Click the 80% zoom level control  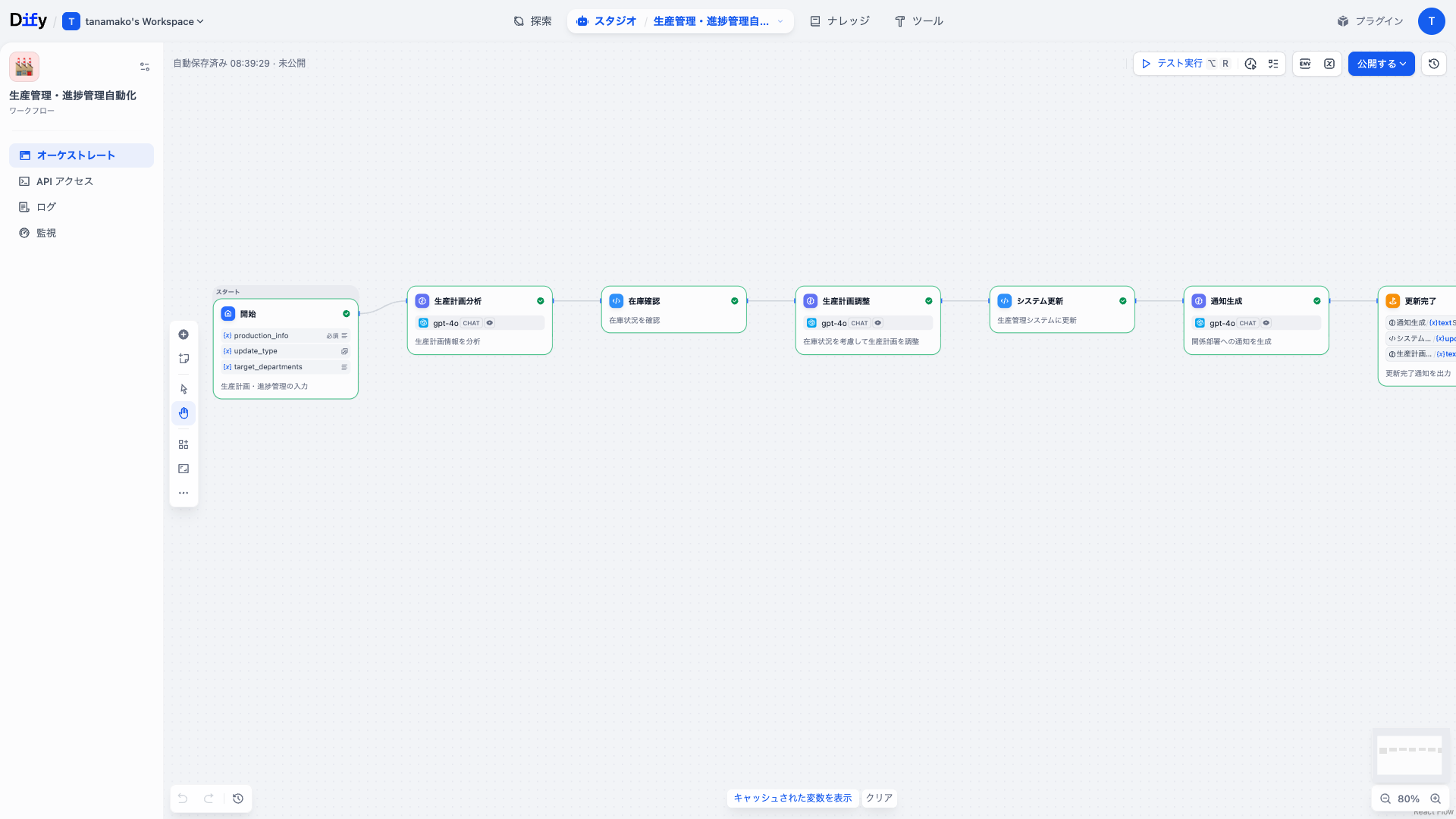pos(1408,799)
